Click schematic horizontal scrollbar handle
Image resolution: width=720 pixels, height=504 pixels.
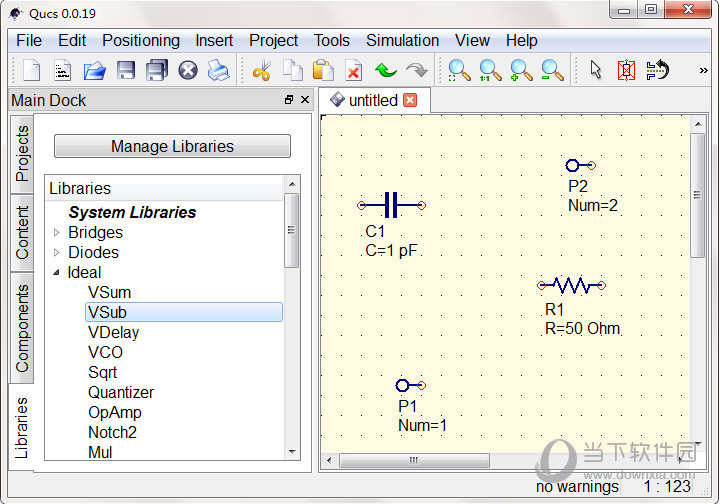click(414, 460)
